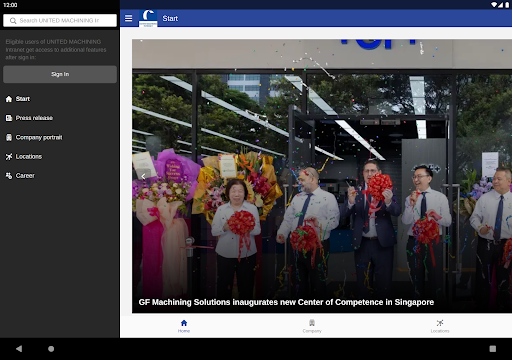This screenshot has width=512, height=360.
Task: Click the newspaper icon beside Press release
Action: tap(9, 118)
